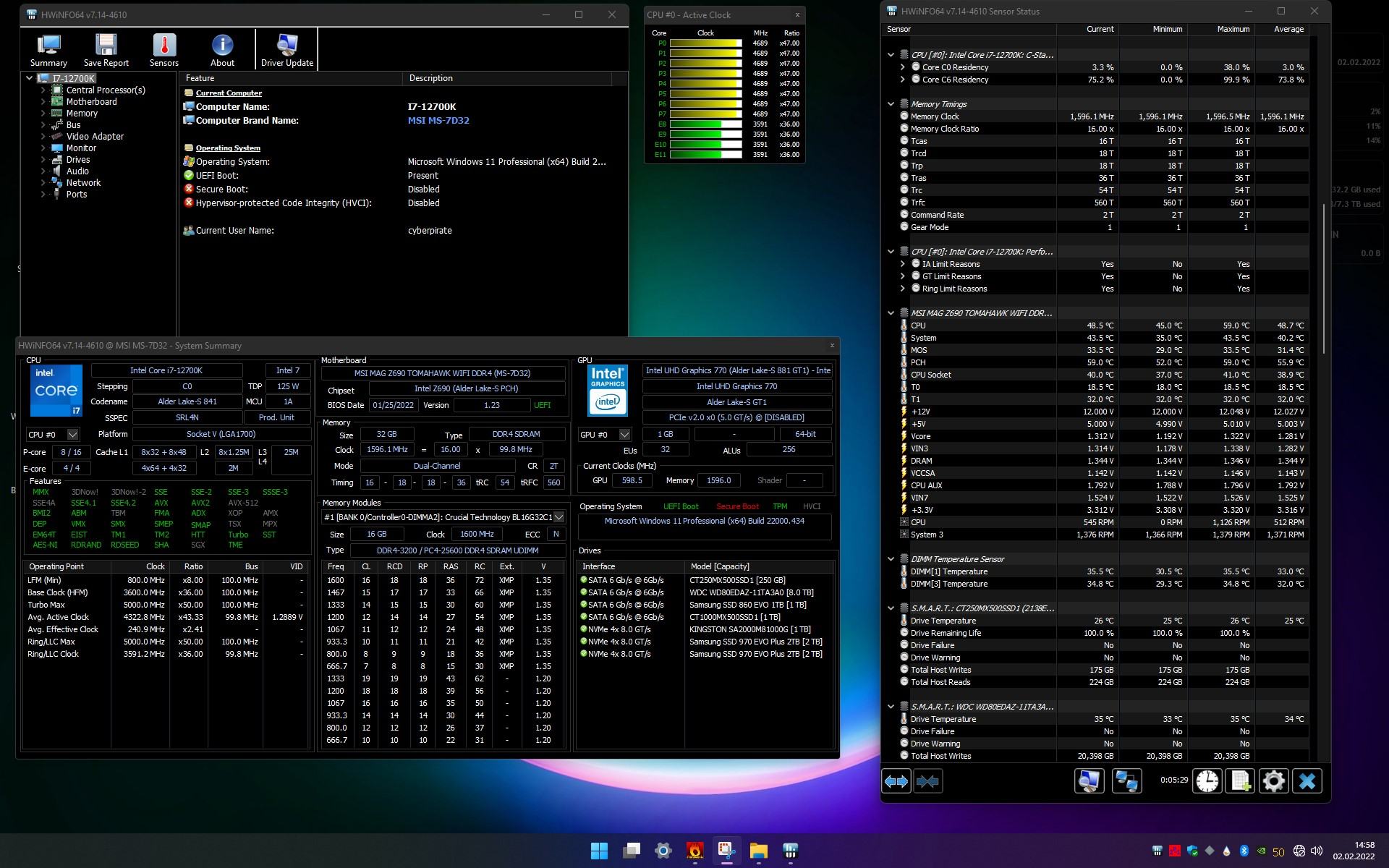Click the P0 core clock bar

(705, 43)
